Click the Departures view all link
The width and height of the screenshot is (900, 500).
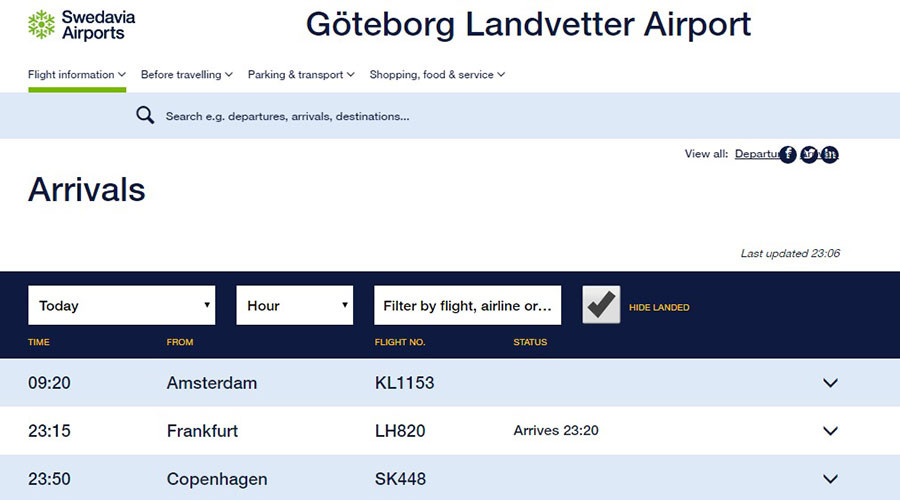pyautogui.click(x=757, y=154)
